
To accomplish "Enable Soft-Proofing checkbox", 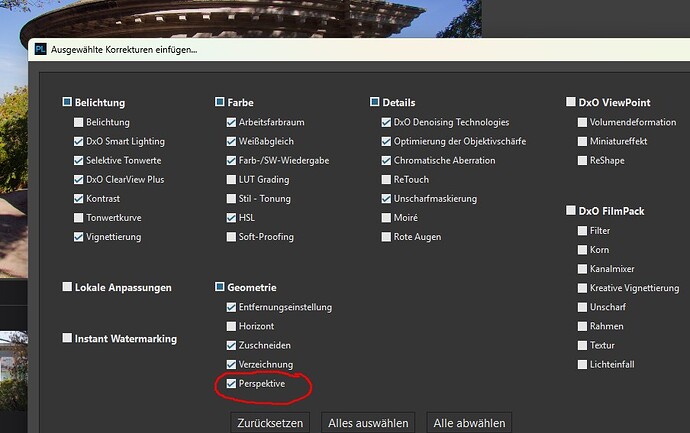I will 231,237.
